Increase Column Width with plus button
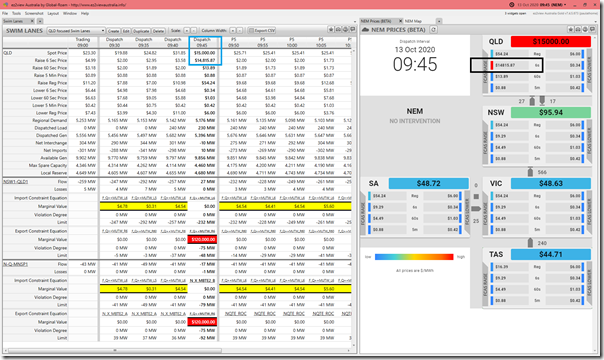604x360 pixels. (233, 30)
